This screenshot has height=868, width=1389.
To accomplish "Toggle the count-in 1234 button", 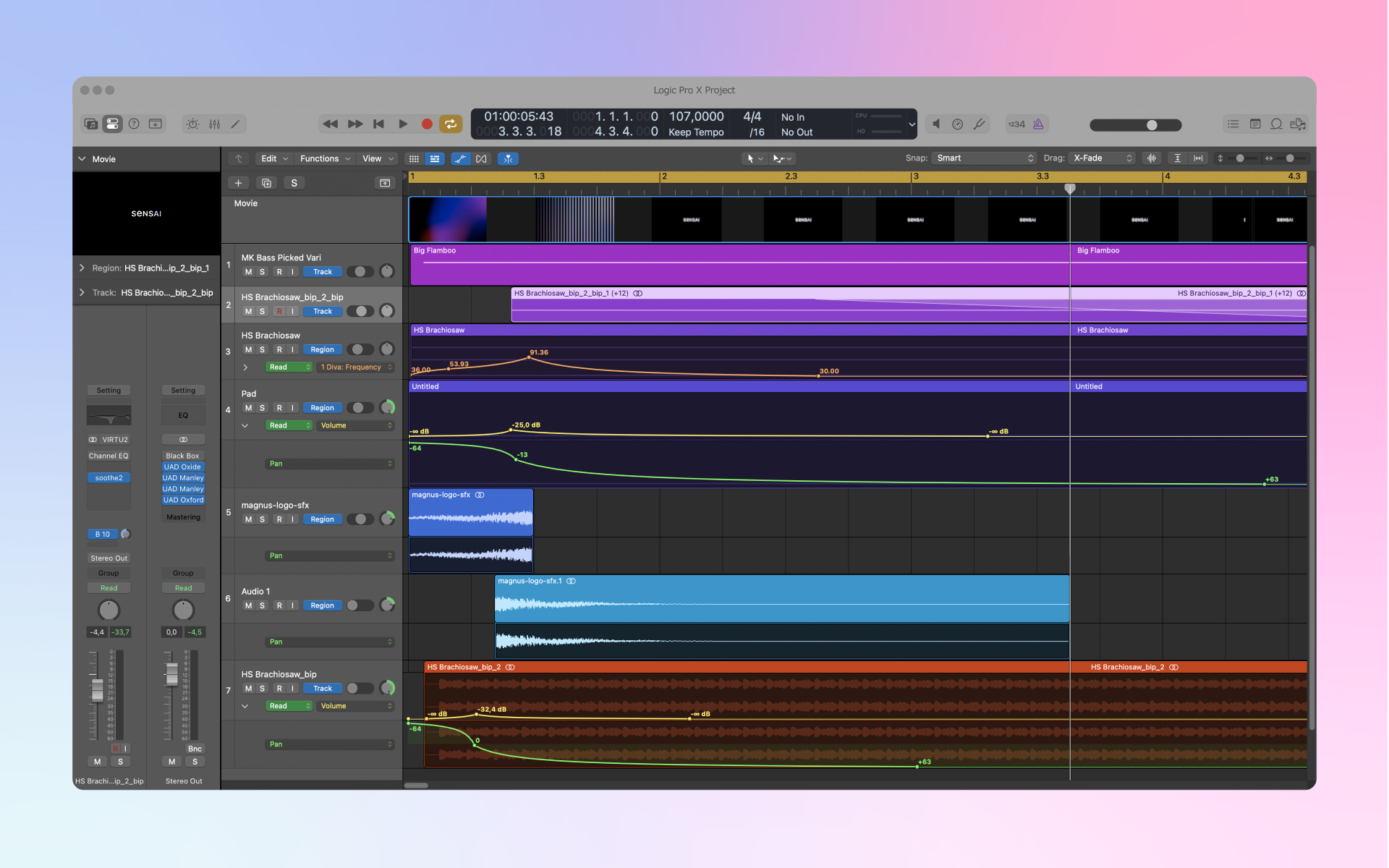I will pyautogui.click(x=1016, y=124).
